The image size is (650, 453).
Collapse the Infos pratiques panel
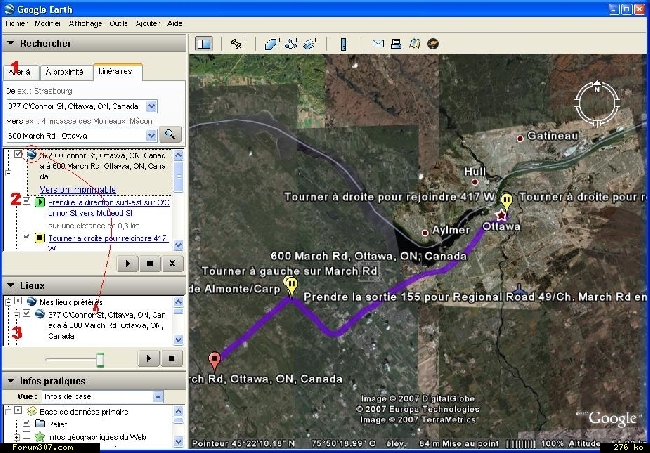tap(11, 380)
